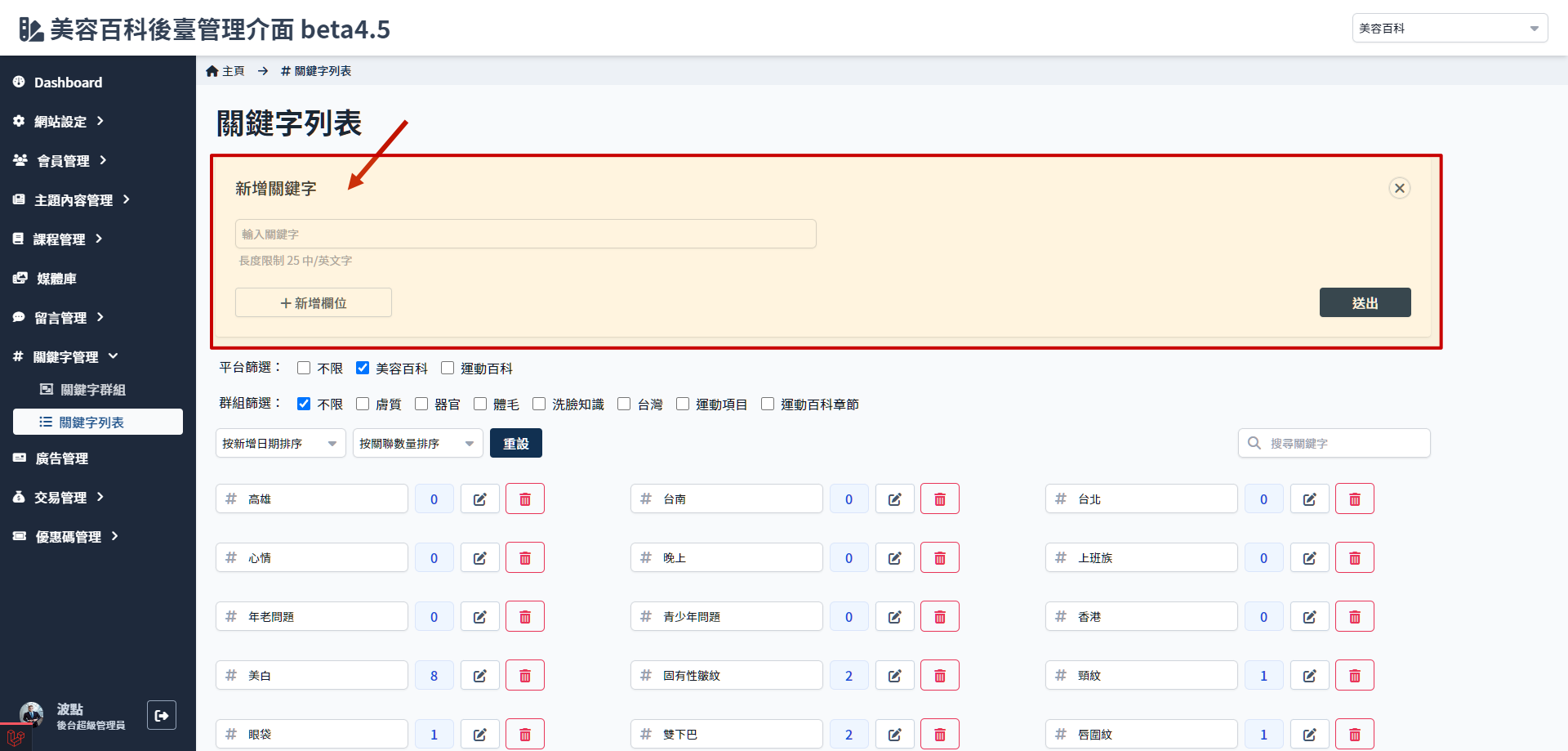1568x751 pixels.
Task: Expand 主題內容管理 sidebar menu
Action: (x=72, y=199)
